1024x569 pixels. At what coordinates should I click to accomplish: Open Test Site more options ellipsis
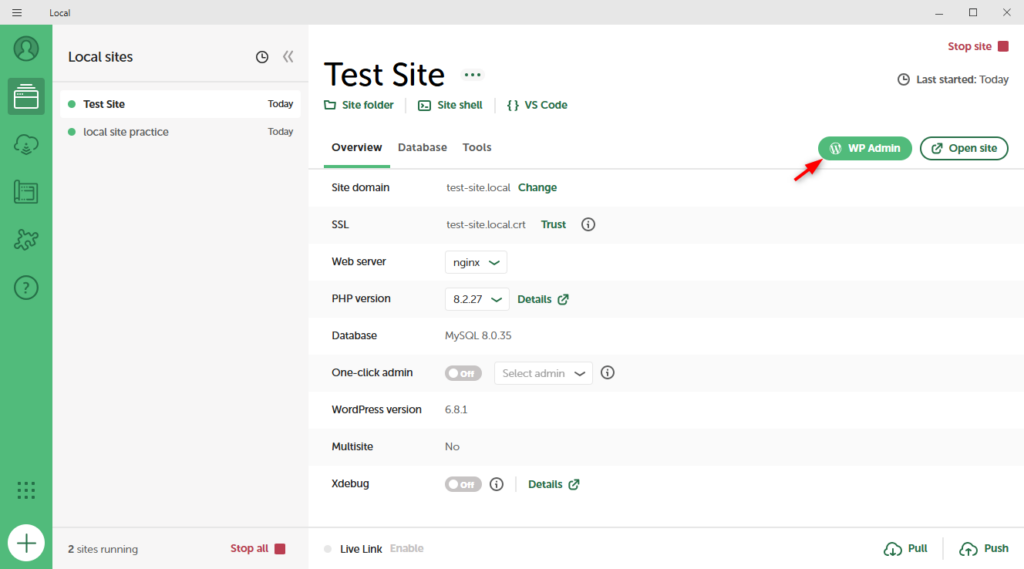pos(472,74)
